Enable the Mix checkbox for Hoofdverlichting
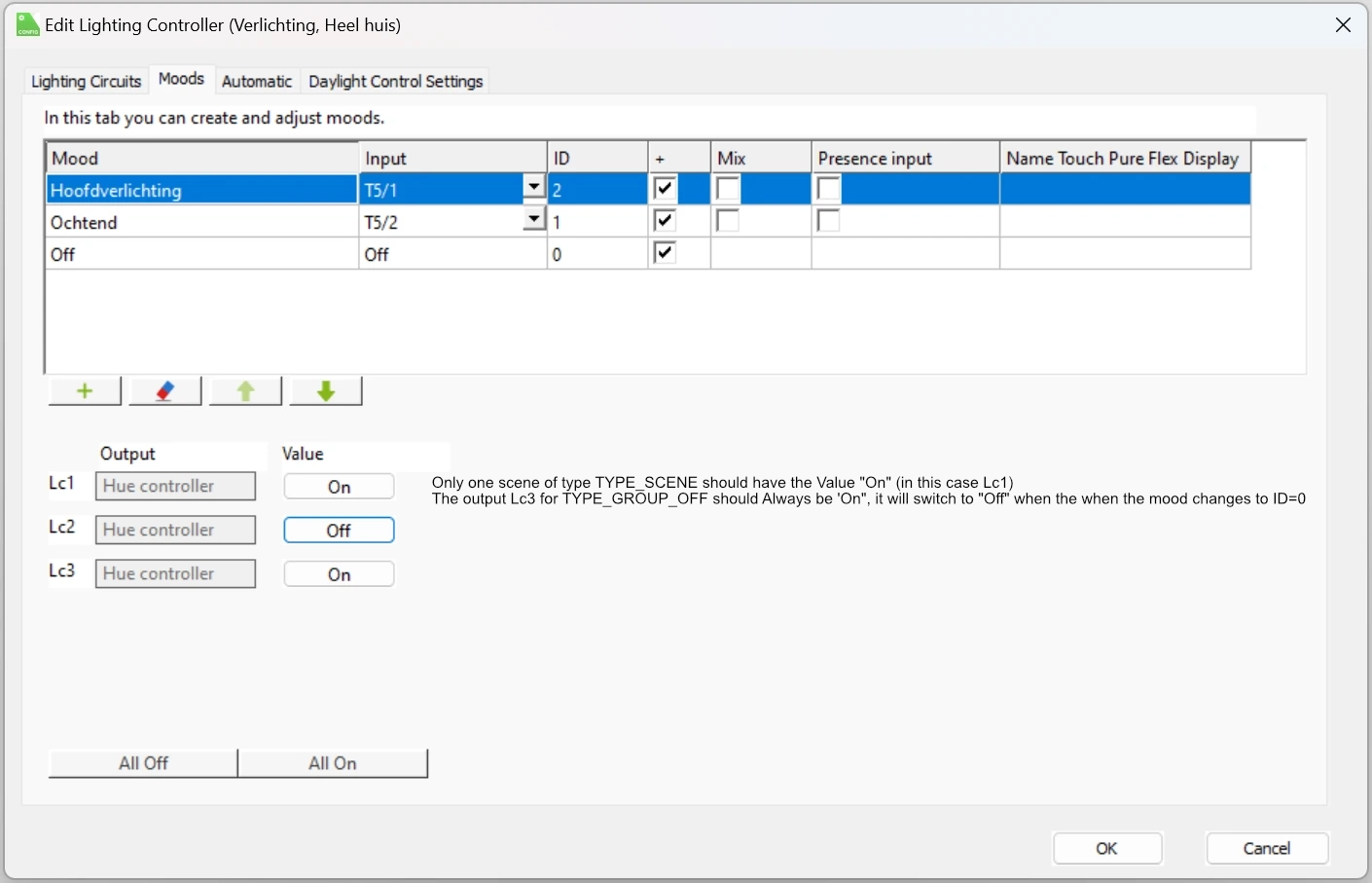The height and width of the screenshot is (883, 1372). [728, 188]
